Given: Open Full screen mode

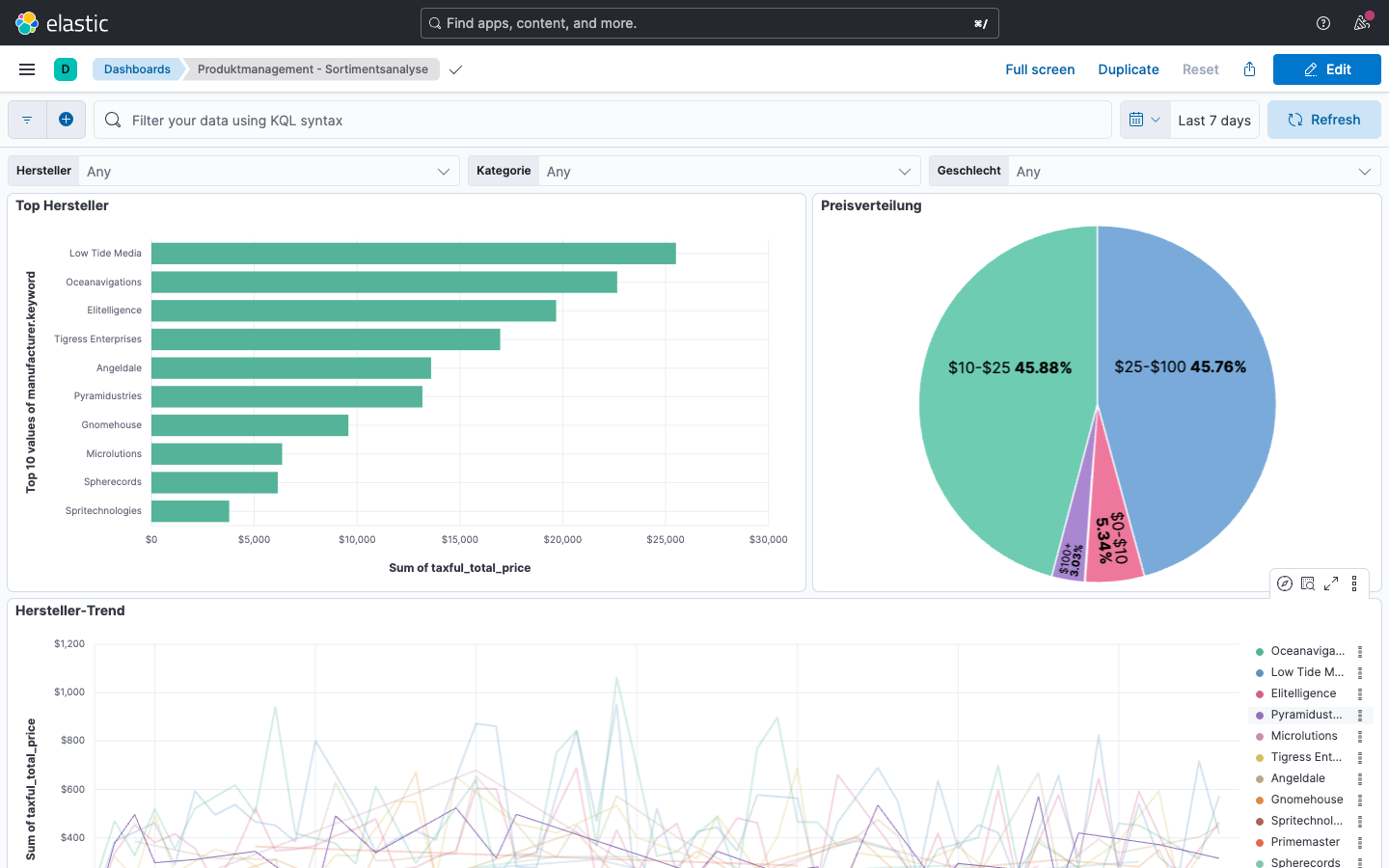Looking at the screenshot, I should point(1040,68).
